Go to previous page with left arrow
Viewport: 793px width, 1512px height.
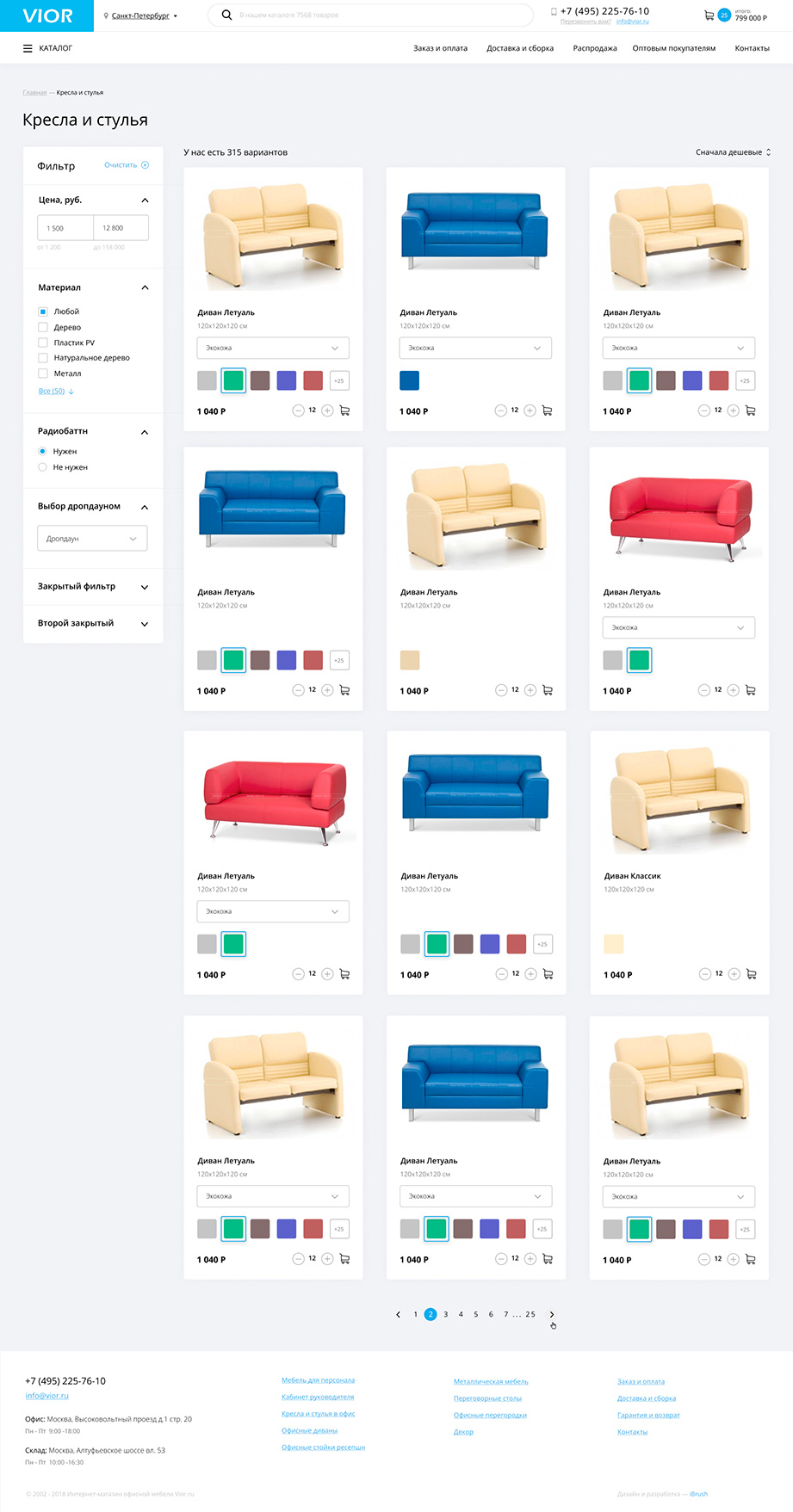point(398,1314)
